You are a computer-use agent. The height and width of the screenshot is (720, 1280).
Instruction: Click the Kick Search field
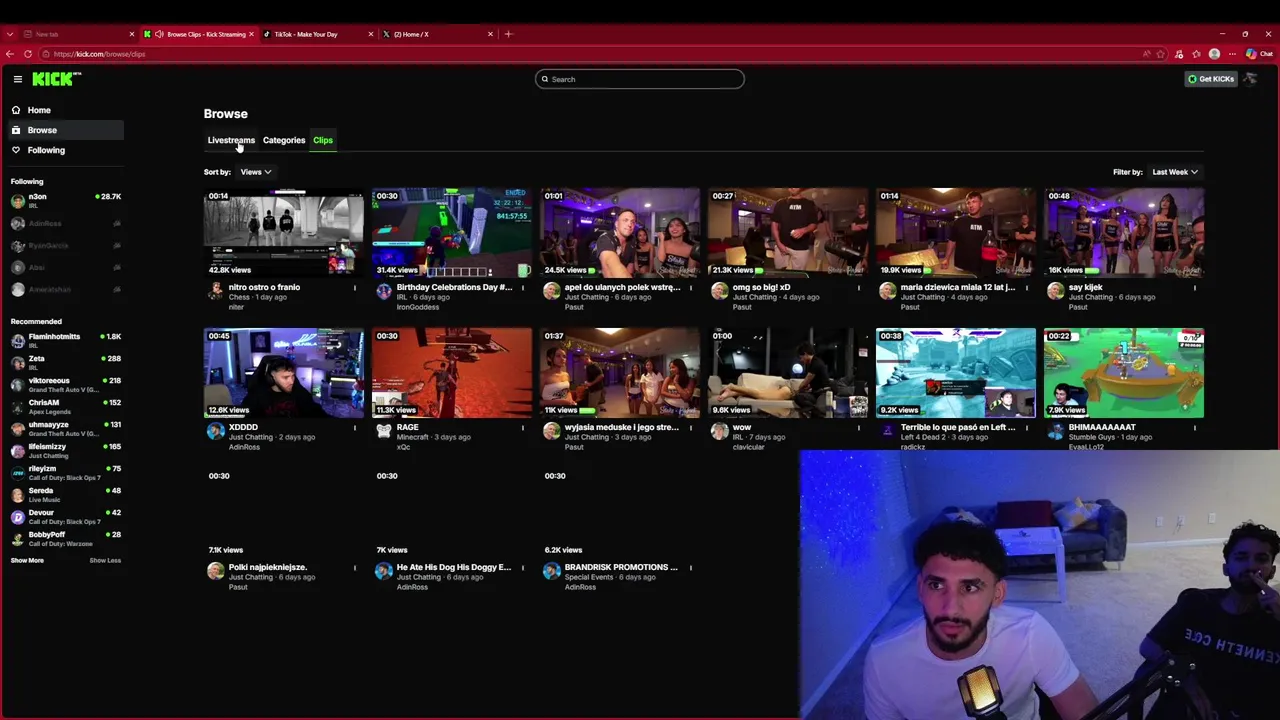pos(640,79)
